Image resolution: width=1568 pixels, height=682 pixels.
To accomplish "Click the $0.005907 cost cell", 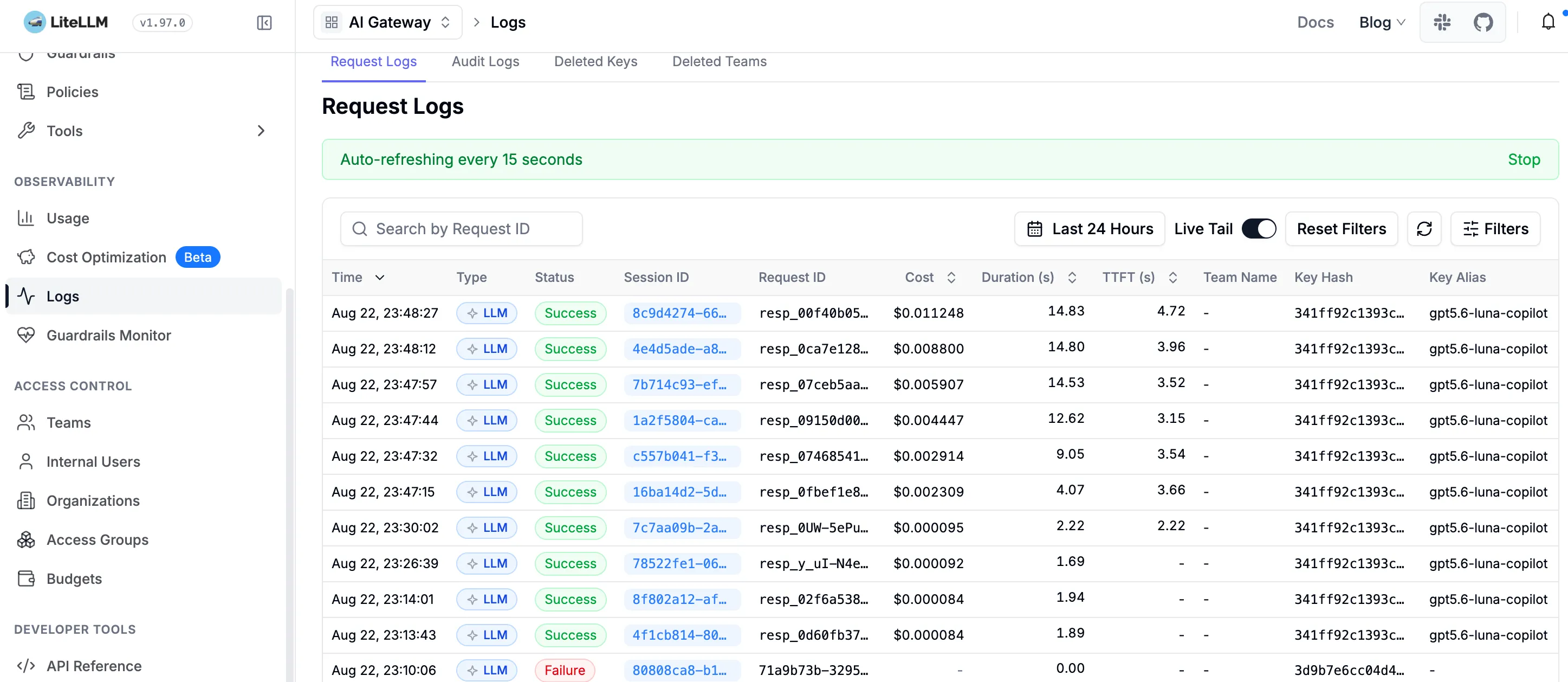I will coord(928,385).
